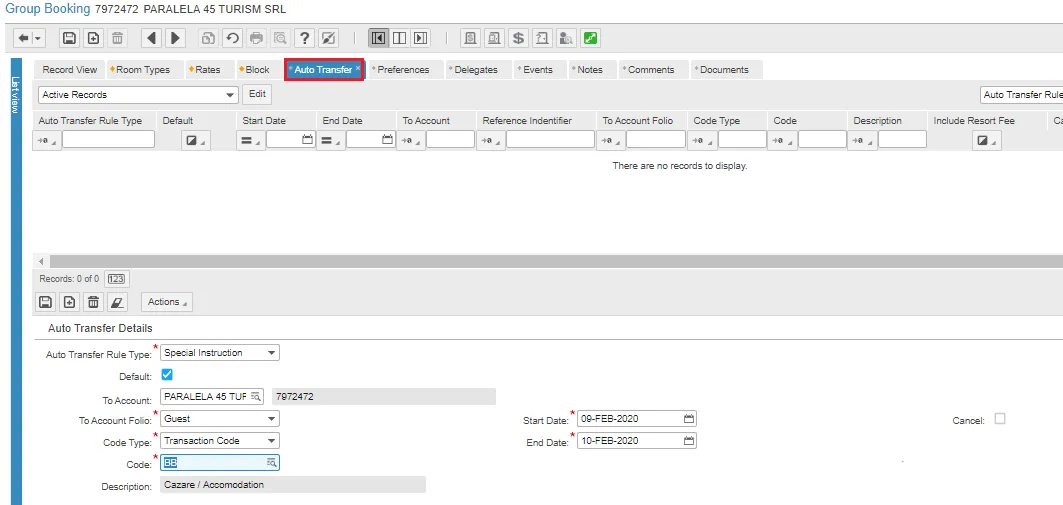Viewport: 1063px width, 505px height.
Task: Click the person search toolbar icon
Action: (566, 38)
